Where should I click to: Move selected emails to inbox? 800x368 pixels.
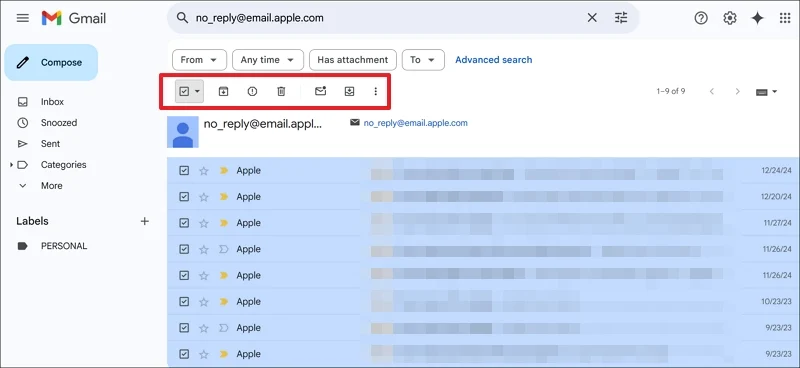click(349, 91)
